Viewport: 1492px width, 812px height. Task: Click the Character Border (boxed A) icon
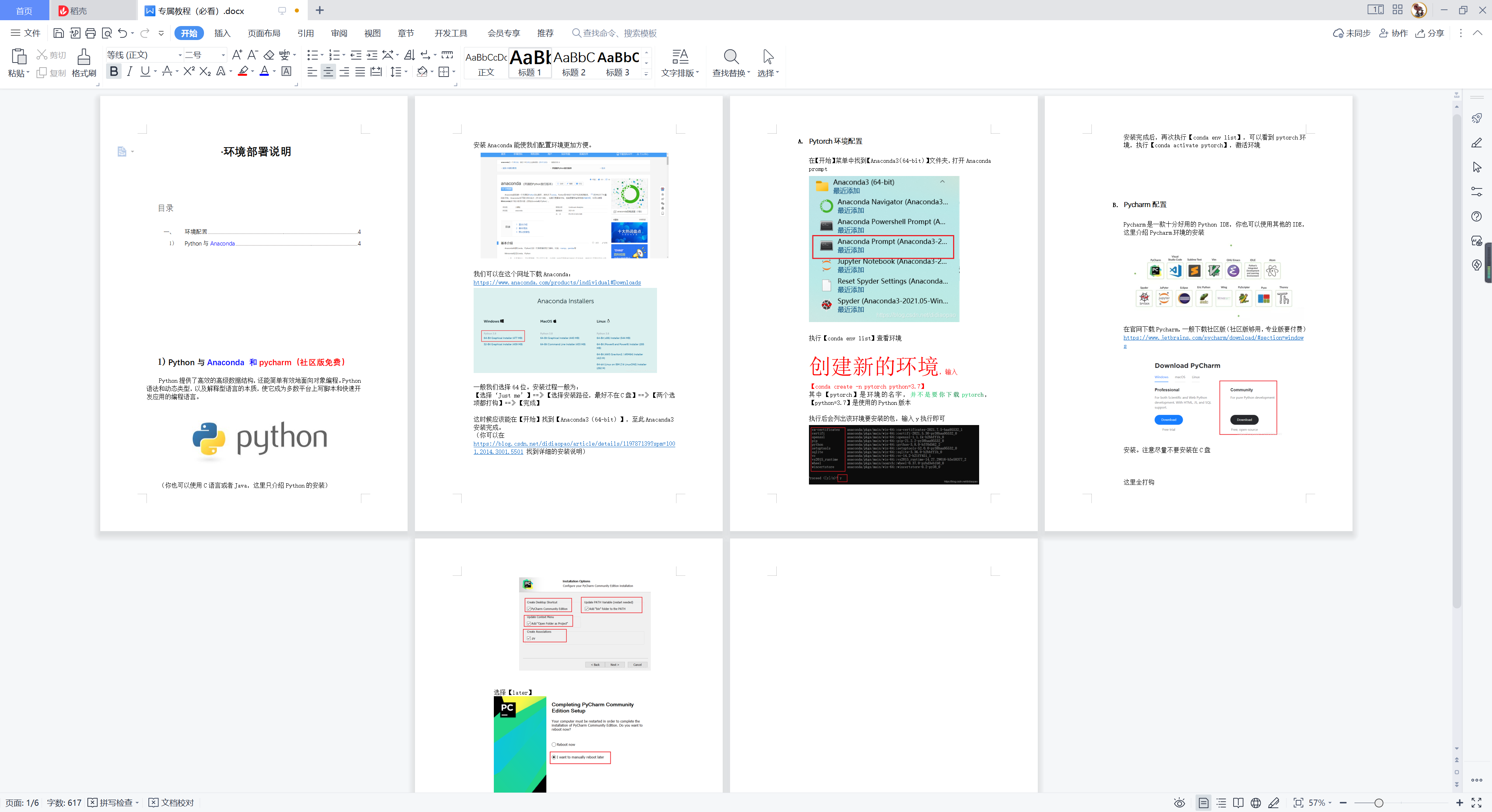pos(286,71)
